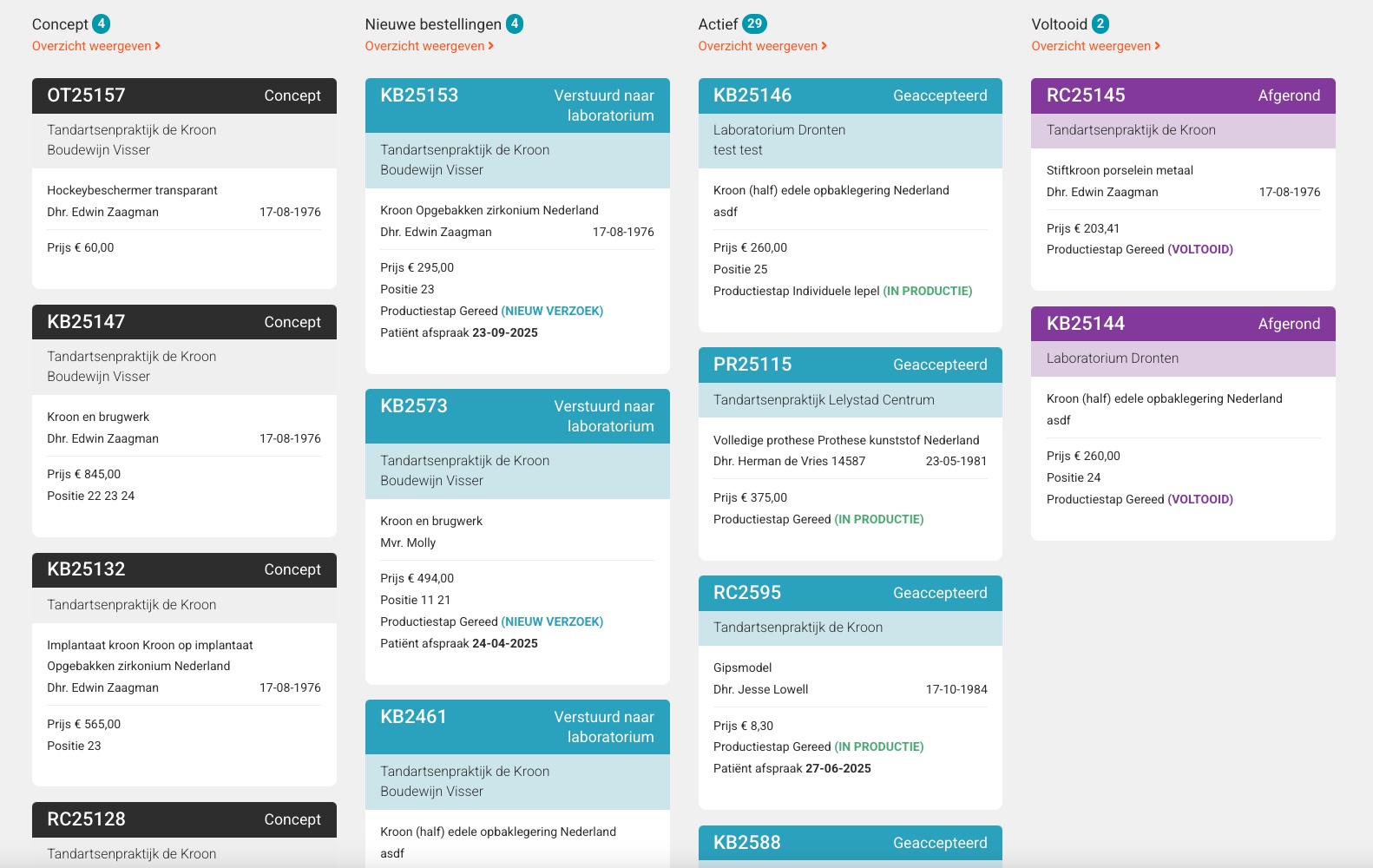The height and width of the screenshot is (868, 1373).
Task: Open order KB2461 card header
Action: click(517, 727)
